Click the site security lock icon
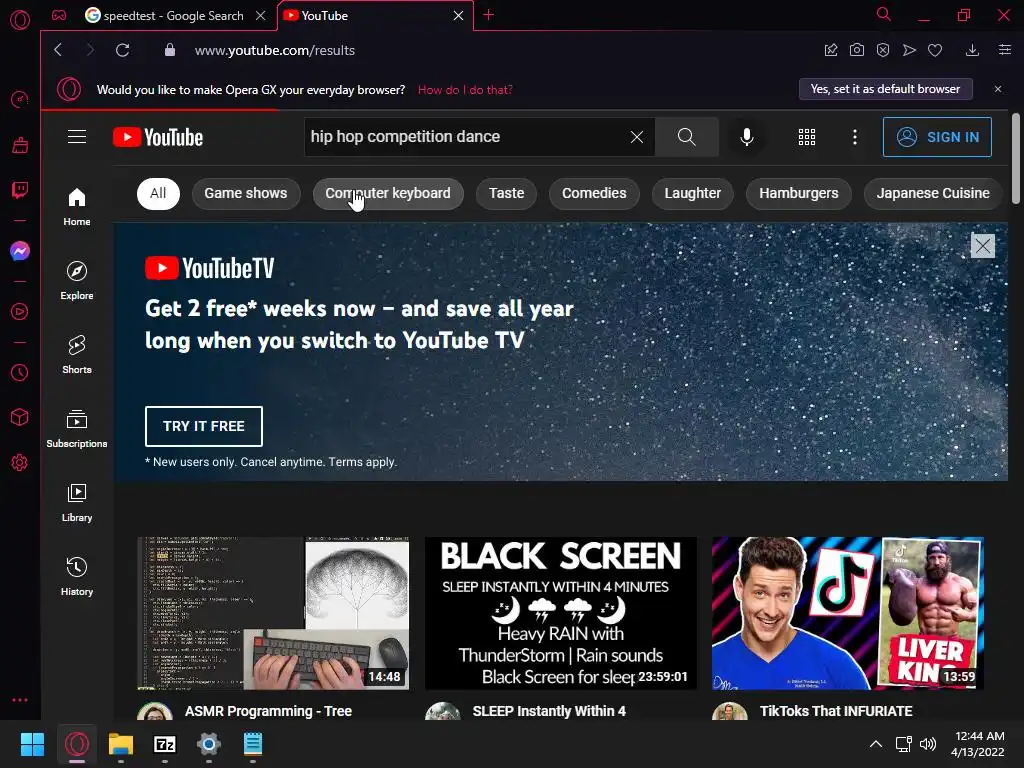The width and height of the screenshot is (1024, 768). tap(170, 50)
